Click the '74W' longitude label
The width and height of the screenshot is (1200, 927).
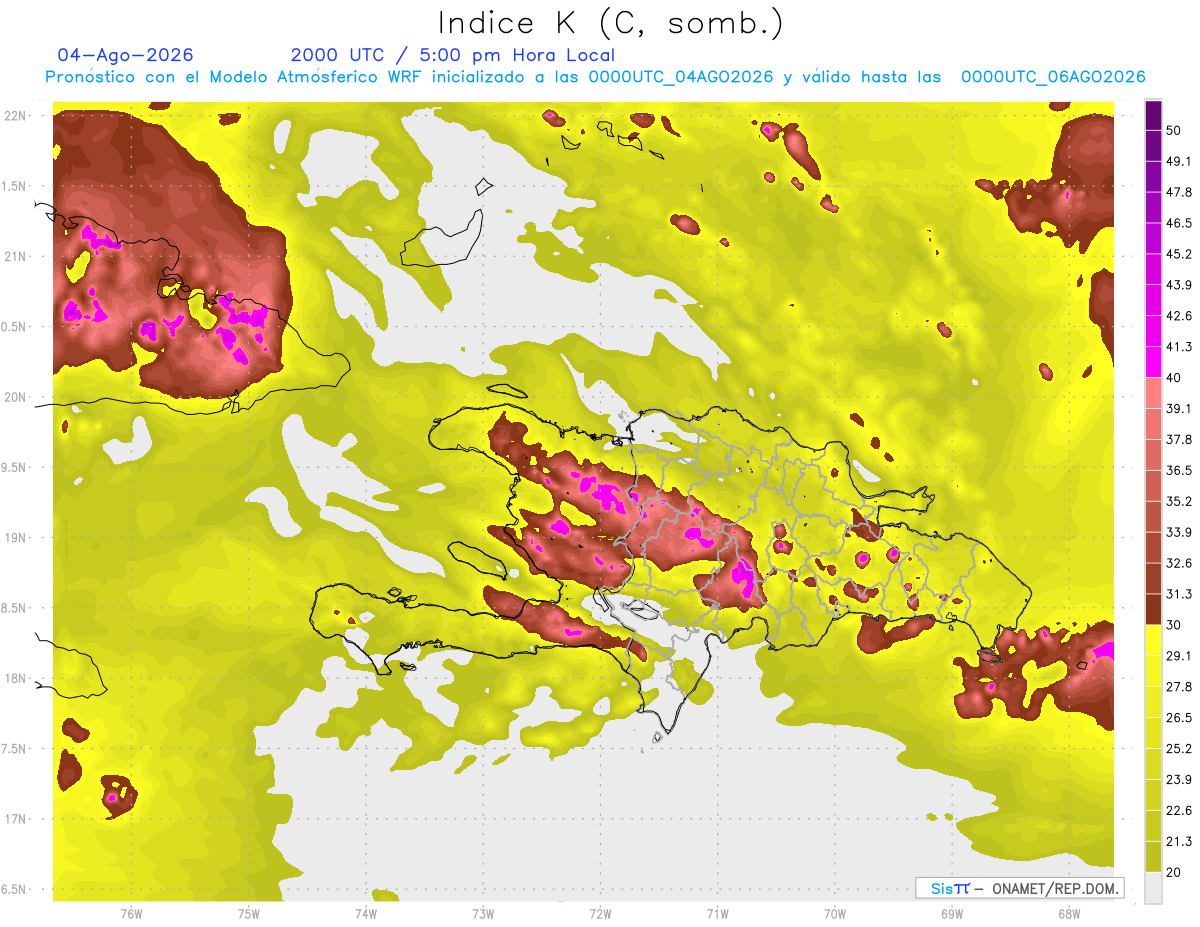coord(366,914)
